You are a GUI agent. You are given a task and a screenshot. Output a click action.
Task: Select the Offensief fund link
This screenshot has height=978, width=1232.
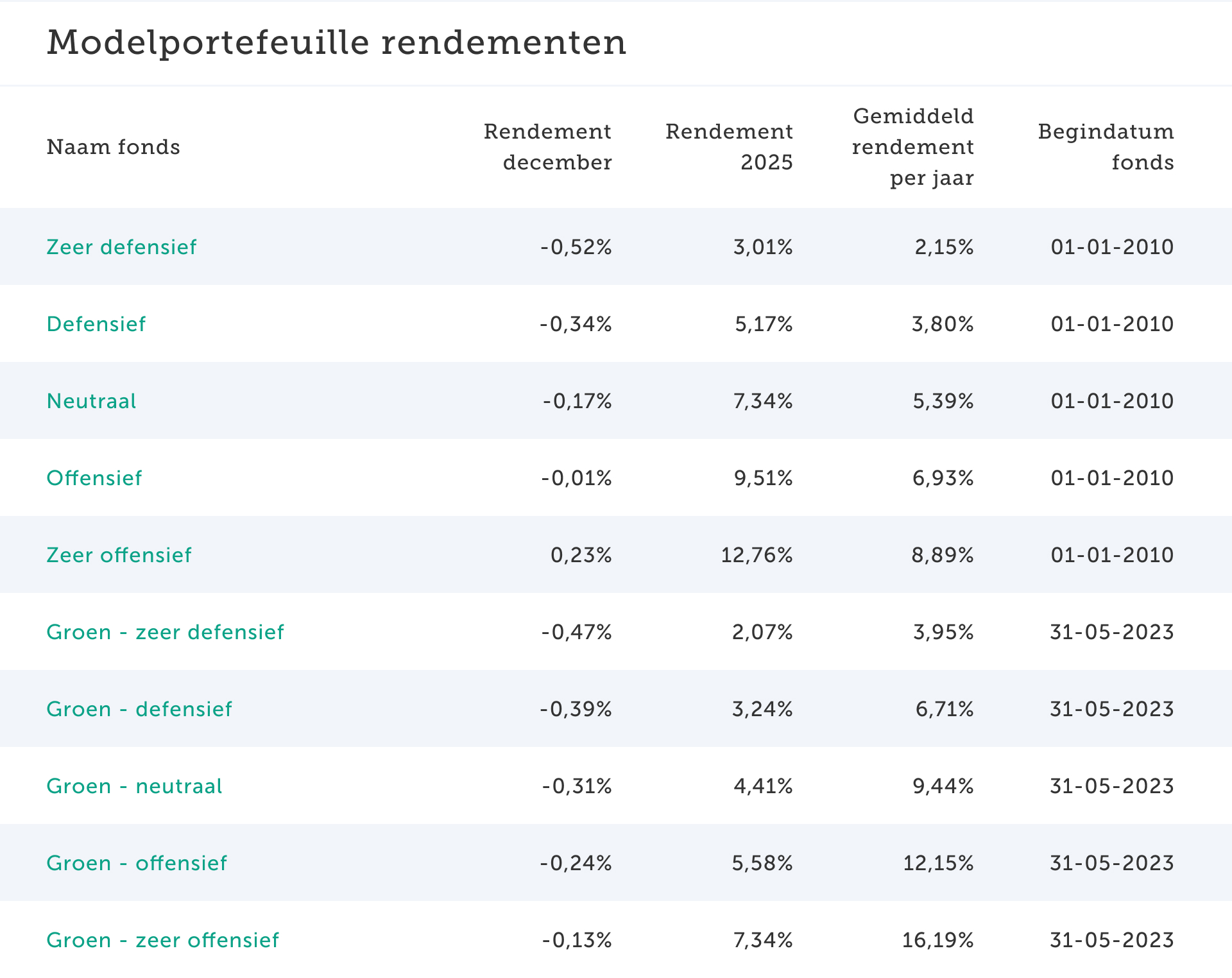pyautogui.click(x=94, y=478)
